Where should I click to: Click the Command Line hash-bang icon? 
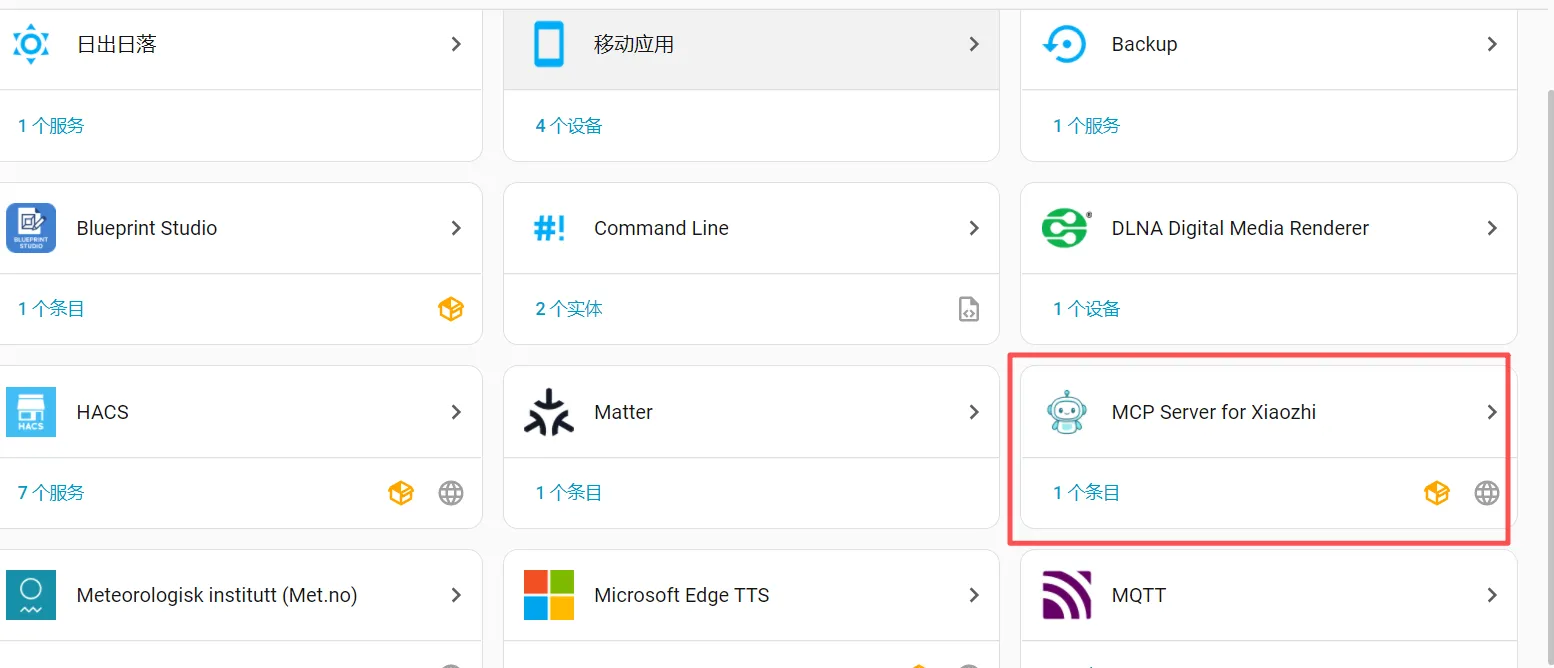coord(549,228)
